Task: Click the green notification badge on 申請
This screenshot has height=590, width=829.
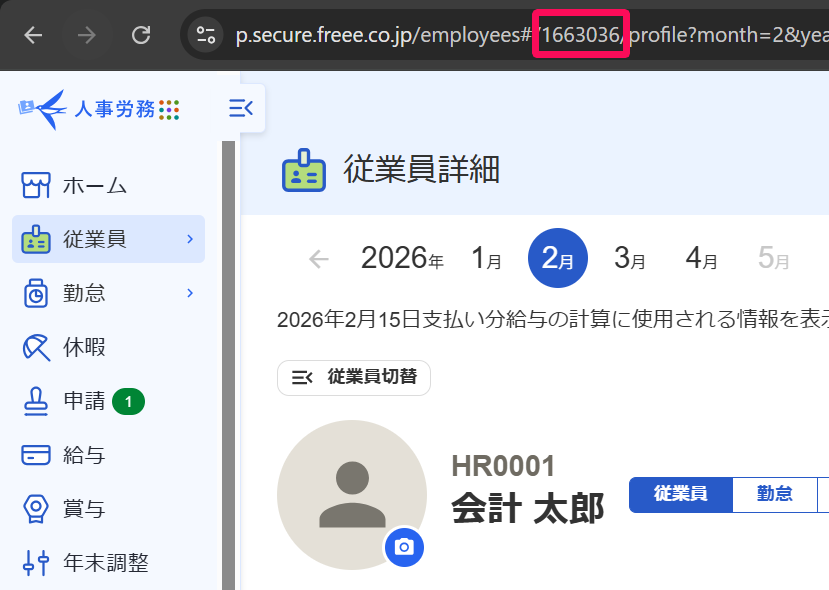Action: tap(128, 402)
